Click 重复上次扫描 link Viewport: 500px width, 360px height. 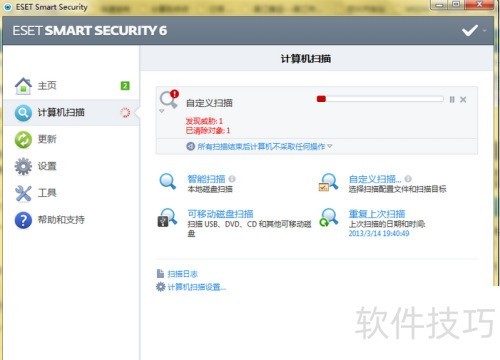(x=377, y=214)
